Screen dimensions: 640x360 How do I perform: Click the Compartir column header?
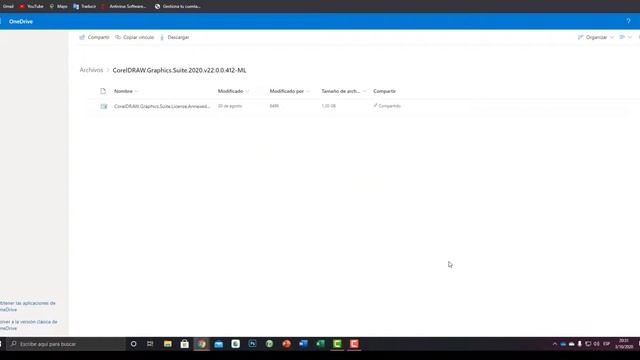pyautogui.click(x=384, y=91)
